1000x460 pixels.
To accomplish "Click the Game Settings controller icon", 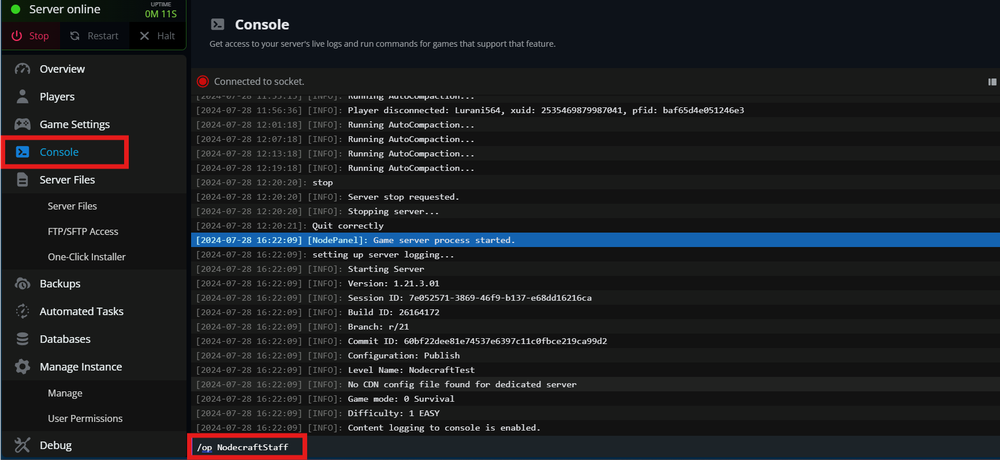I will [22, 125].
